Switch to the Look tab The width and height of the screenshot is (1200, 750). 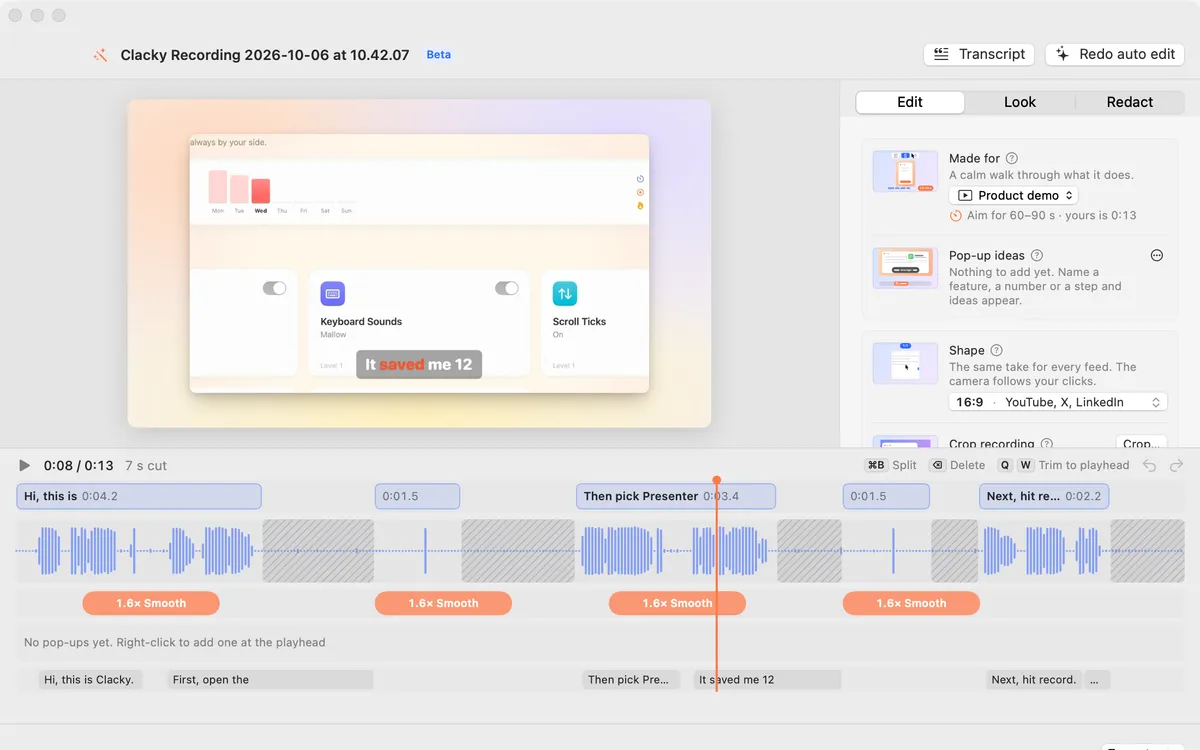pos(1020,102)
